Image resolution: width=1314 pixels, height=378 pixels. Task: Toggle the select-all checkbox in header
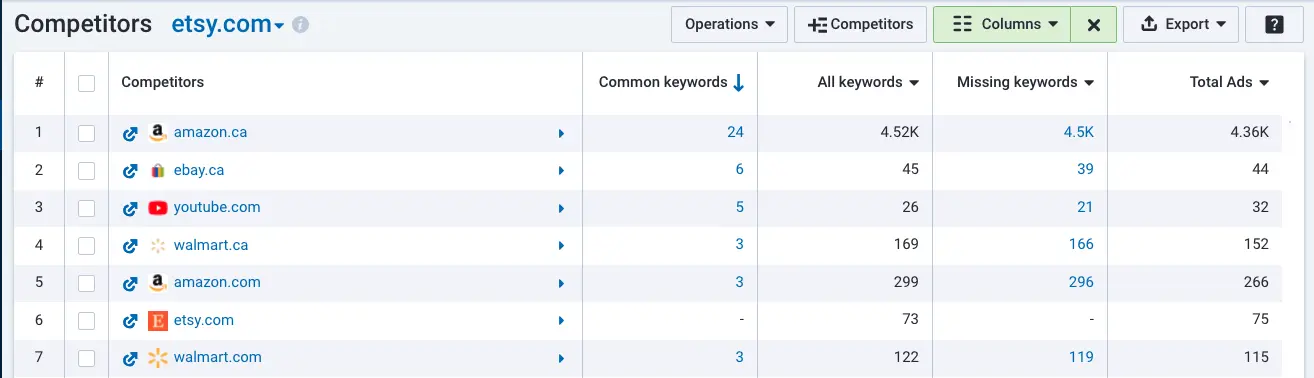click(87, 83)
